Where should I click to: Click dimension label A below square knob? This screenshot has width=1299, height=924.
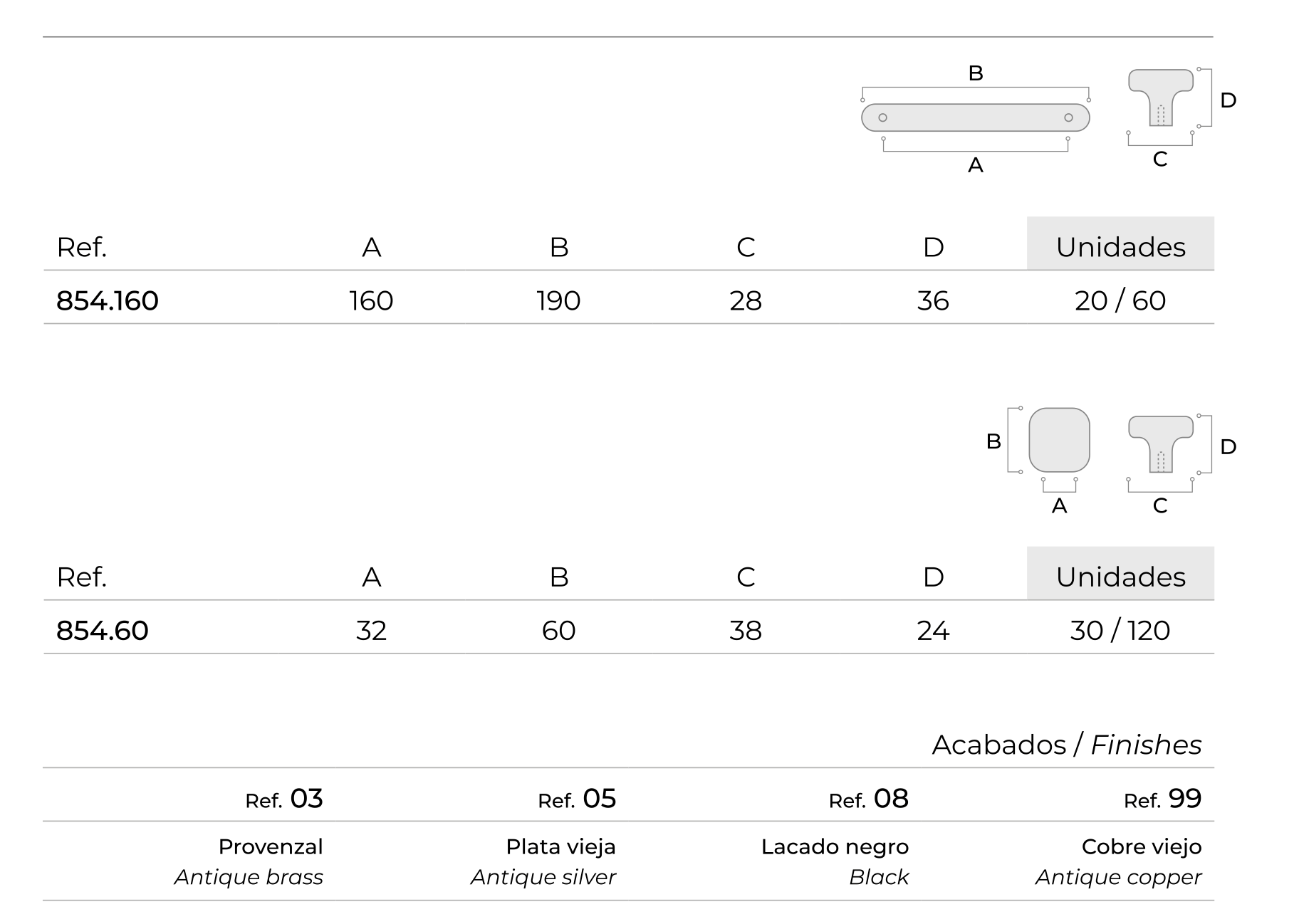pyautogui.click(x=1059, y=506)
